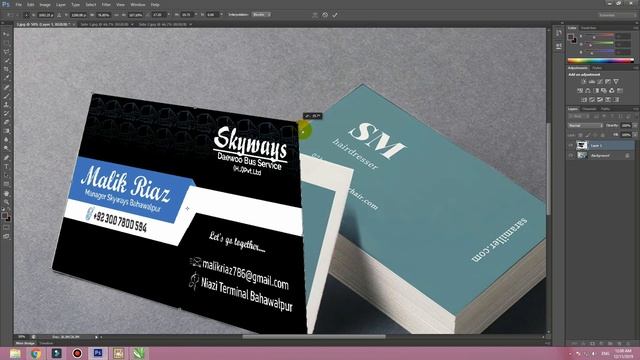This screenshot has width=640, height=360.
Task: Select the Clone Stamp tool
Action: coord(6,104)
